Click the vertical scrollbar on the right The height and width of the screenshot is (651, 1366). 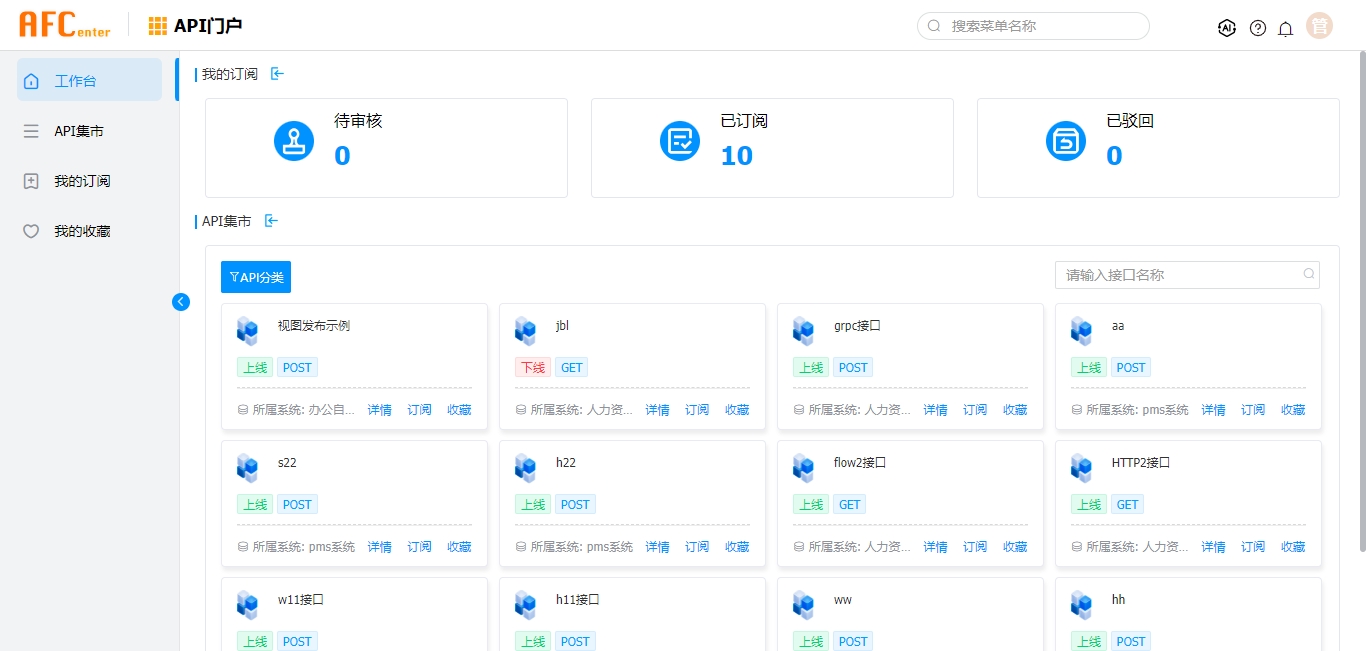point(1361,300)
